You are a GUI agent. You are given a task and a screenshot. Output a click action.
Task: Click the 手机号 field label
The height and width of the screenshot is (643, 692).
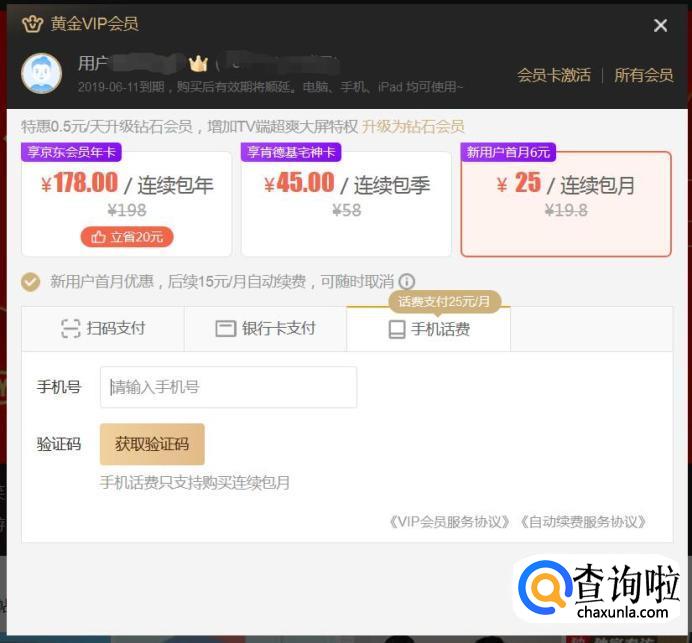pos(59,387)
